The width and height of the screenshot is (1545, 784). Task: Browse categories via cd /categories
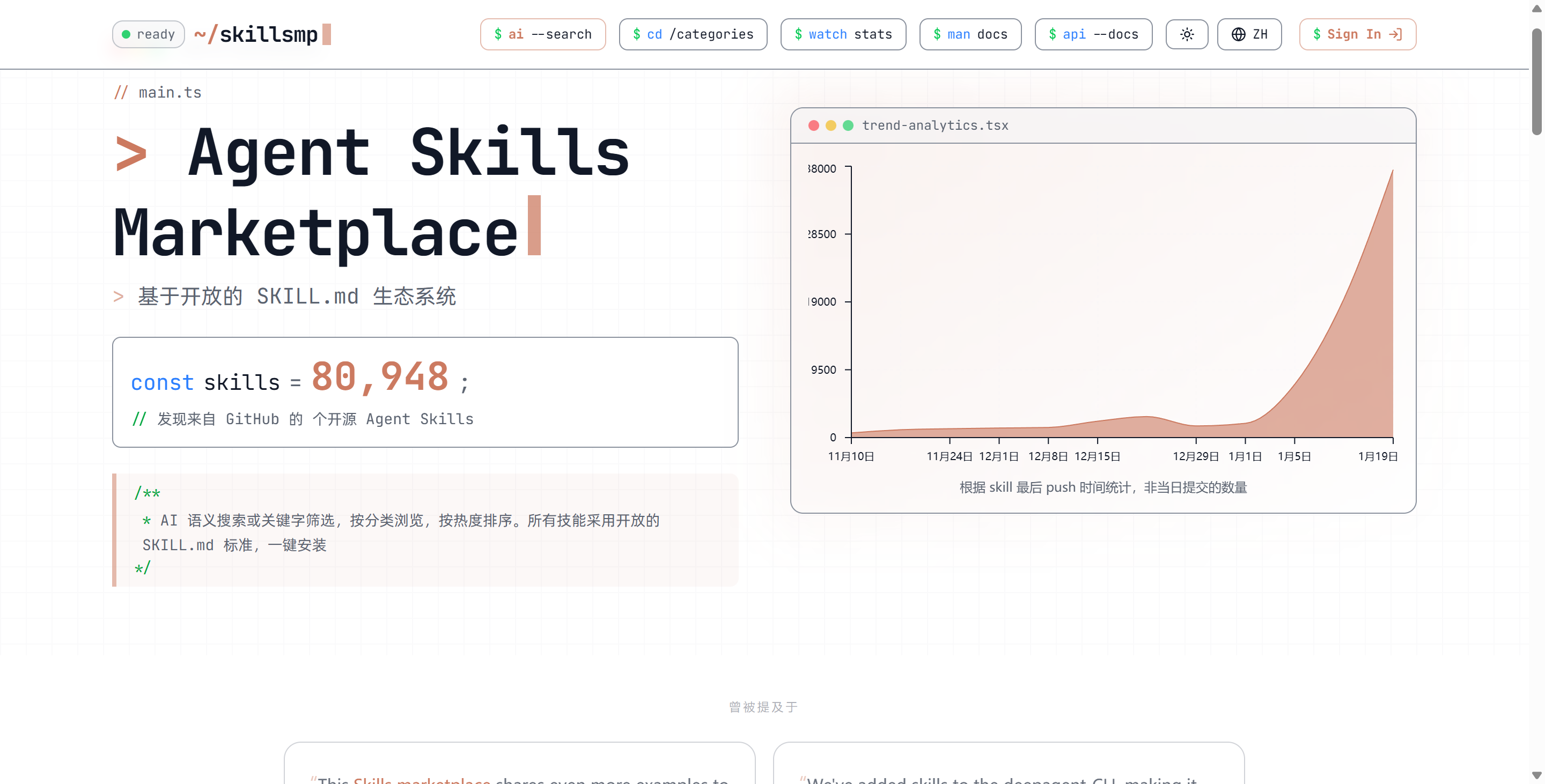[x=693, y=34]
